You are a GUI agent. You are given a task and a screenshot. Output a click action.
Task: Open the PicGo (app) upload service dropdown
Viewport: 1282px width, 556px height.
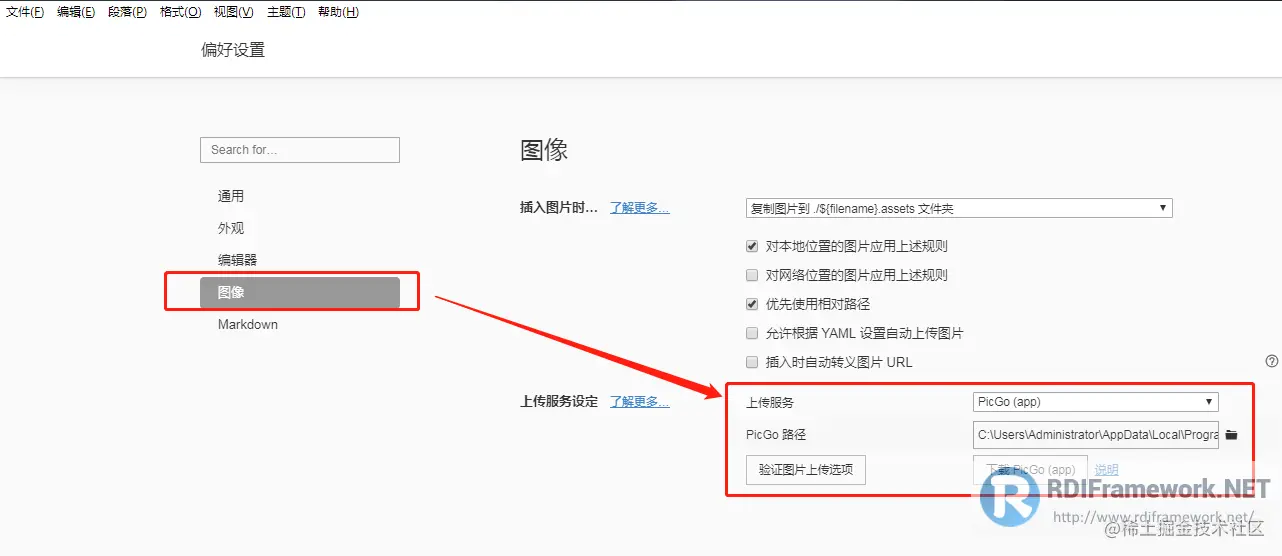(1096, 402)
